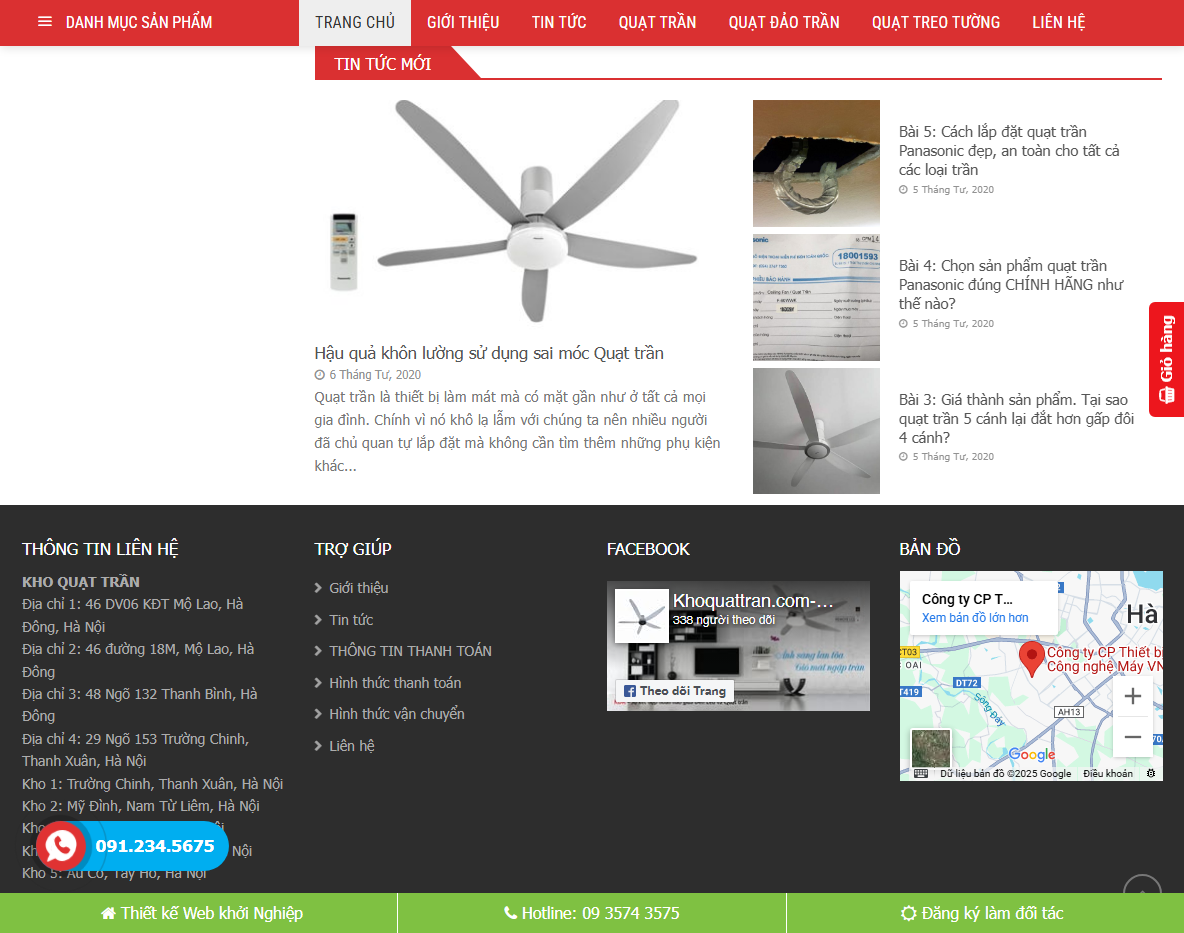Viewport: 1184px width, 933px height.
Task: Zoom in on the Google map with the plus icon
Action: click(x=1132, y=695)
